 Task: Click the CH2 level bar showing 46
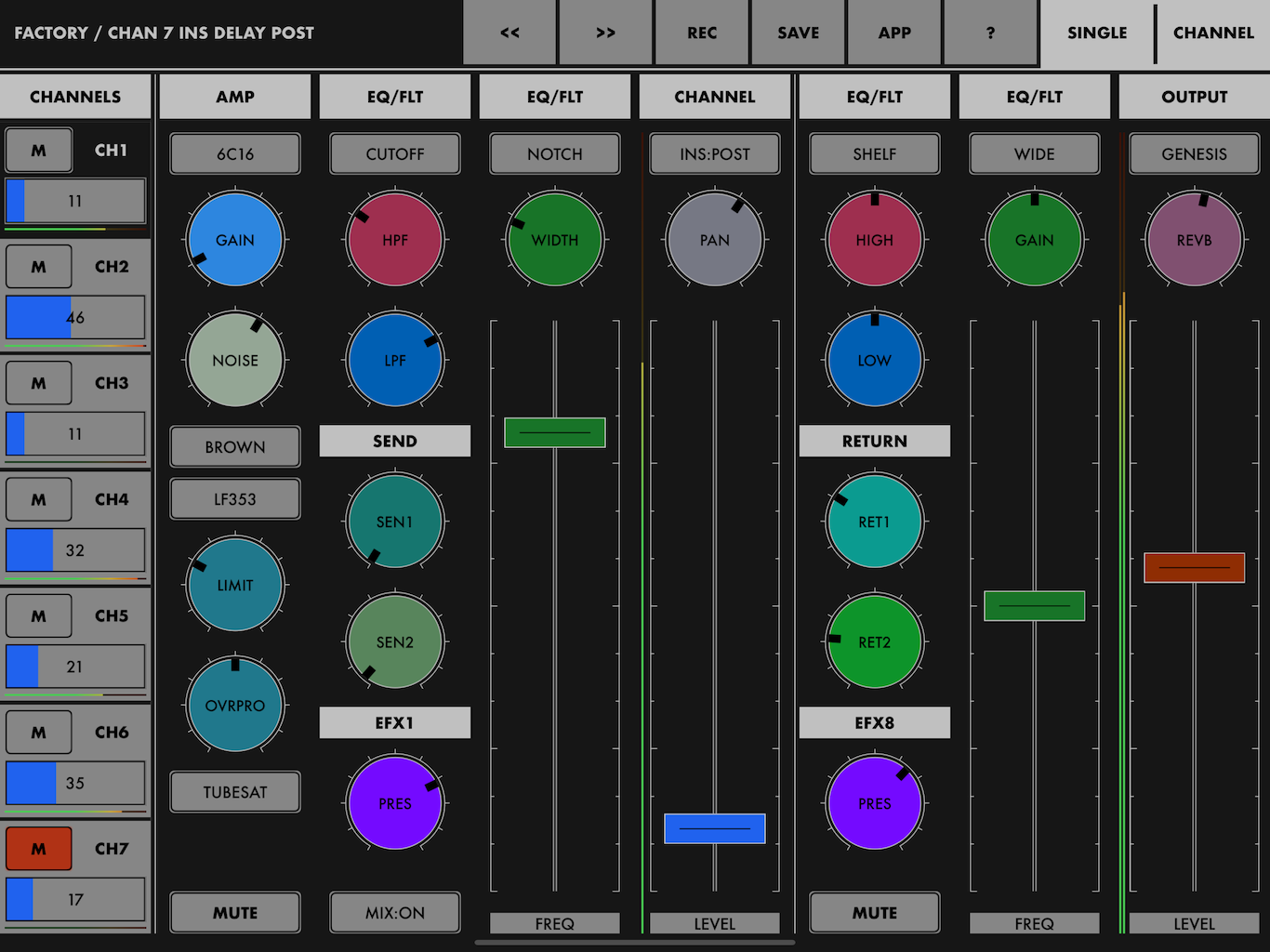[75, 318]
